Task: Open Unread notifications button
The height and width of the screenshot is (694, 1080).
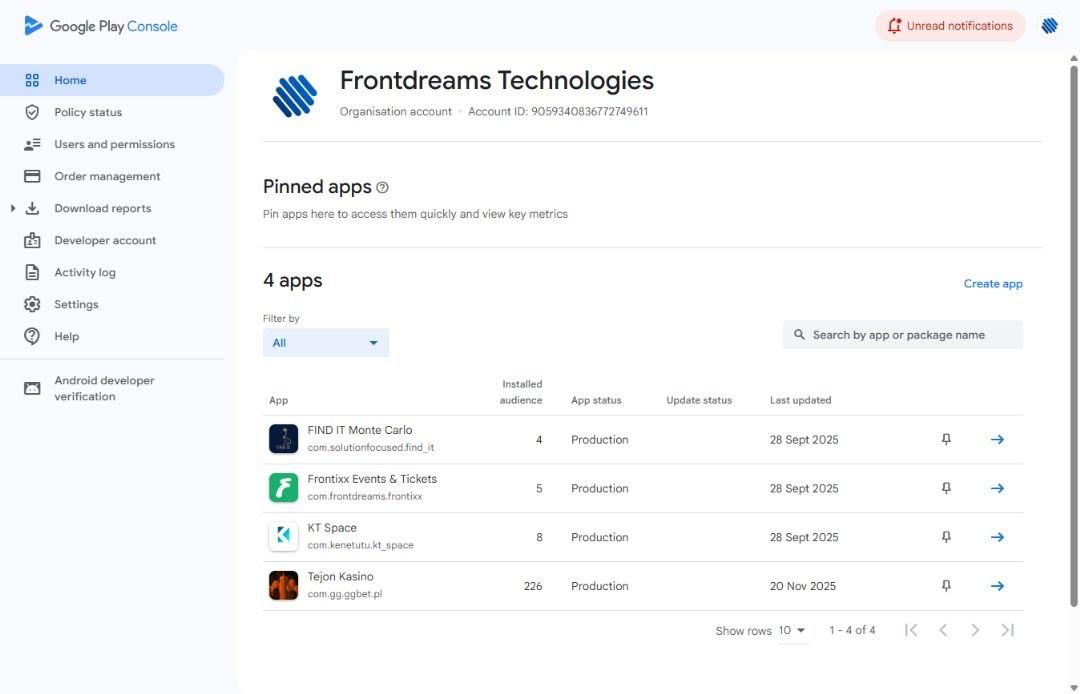Action: tap(949, 26)
